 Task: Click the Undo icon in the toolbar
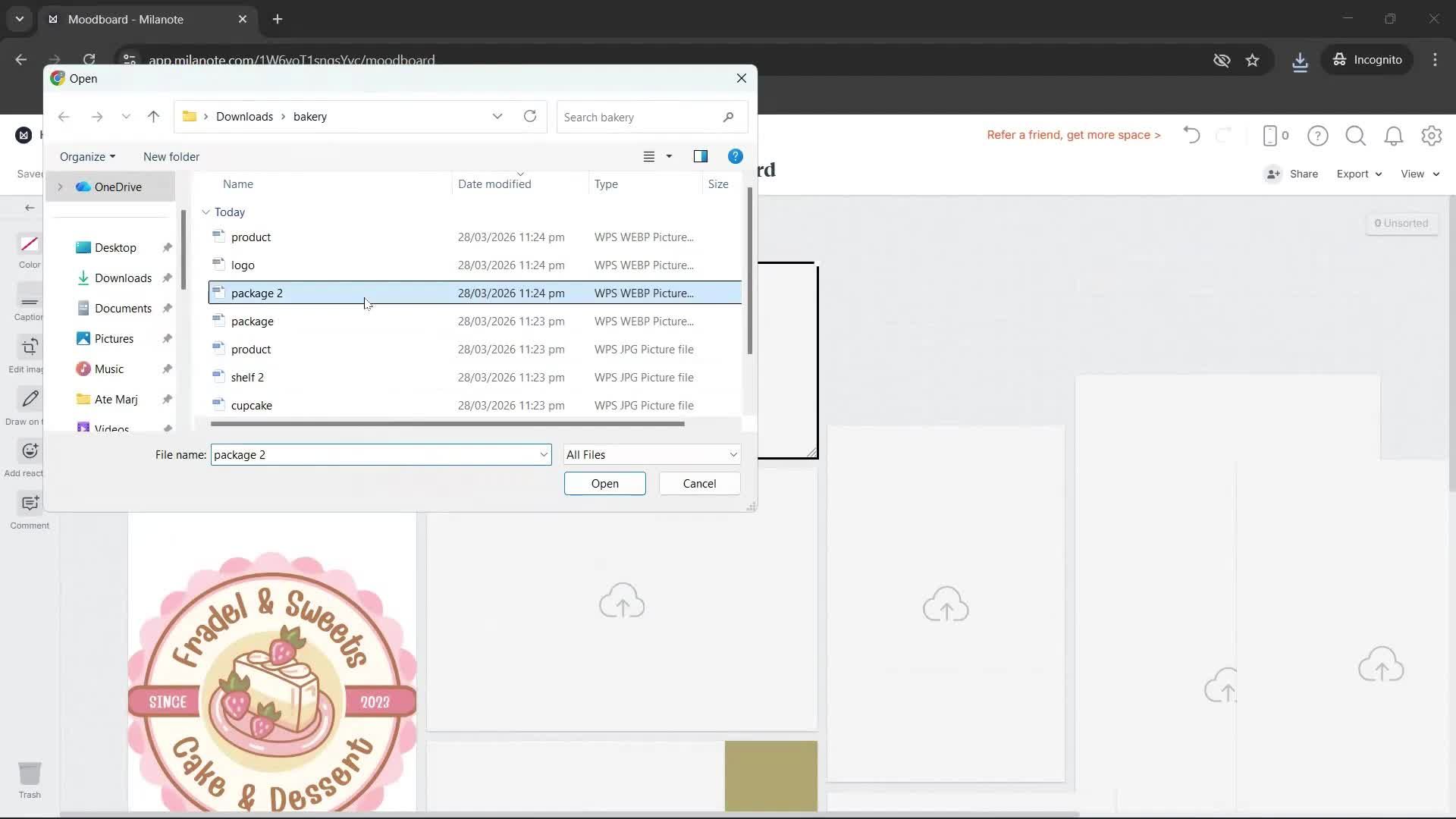click(x=1191, y=135)
